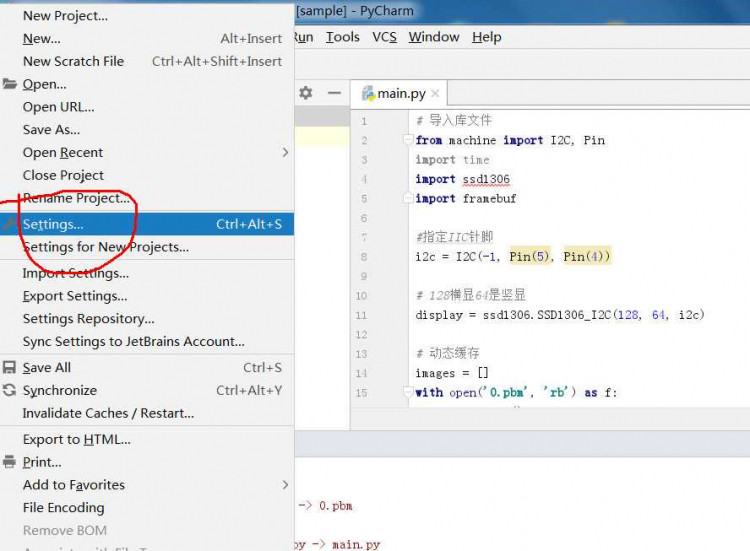The height and width of the screenshot is (551, 750).
Task: Choose New... menu entry
Action: pyautogui.click(x=147, y=38)
